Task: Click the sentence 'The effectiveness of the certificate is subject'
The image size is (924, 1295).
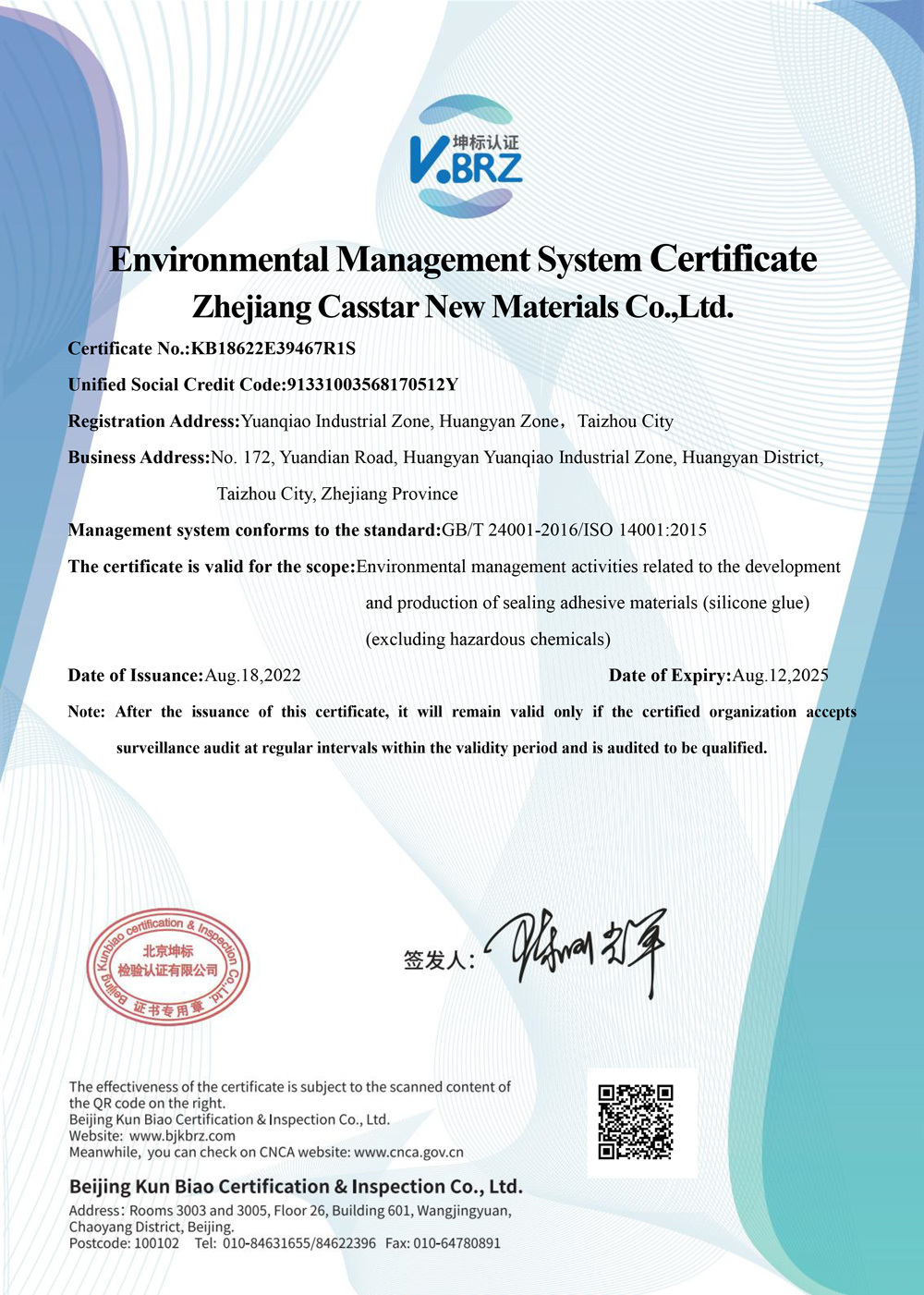Action: pyautogui.click(x=290, y=1087)
